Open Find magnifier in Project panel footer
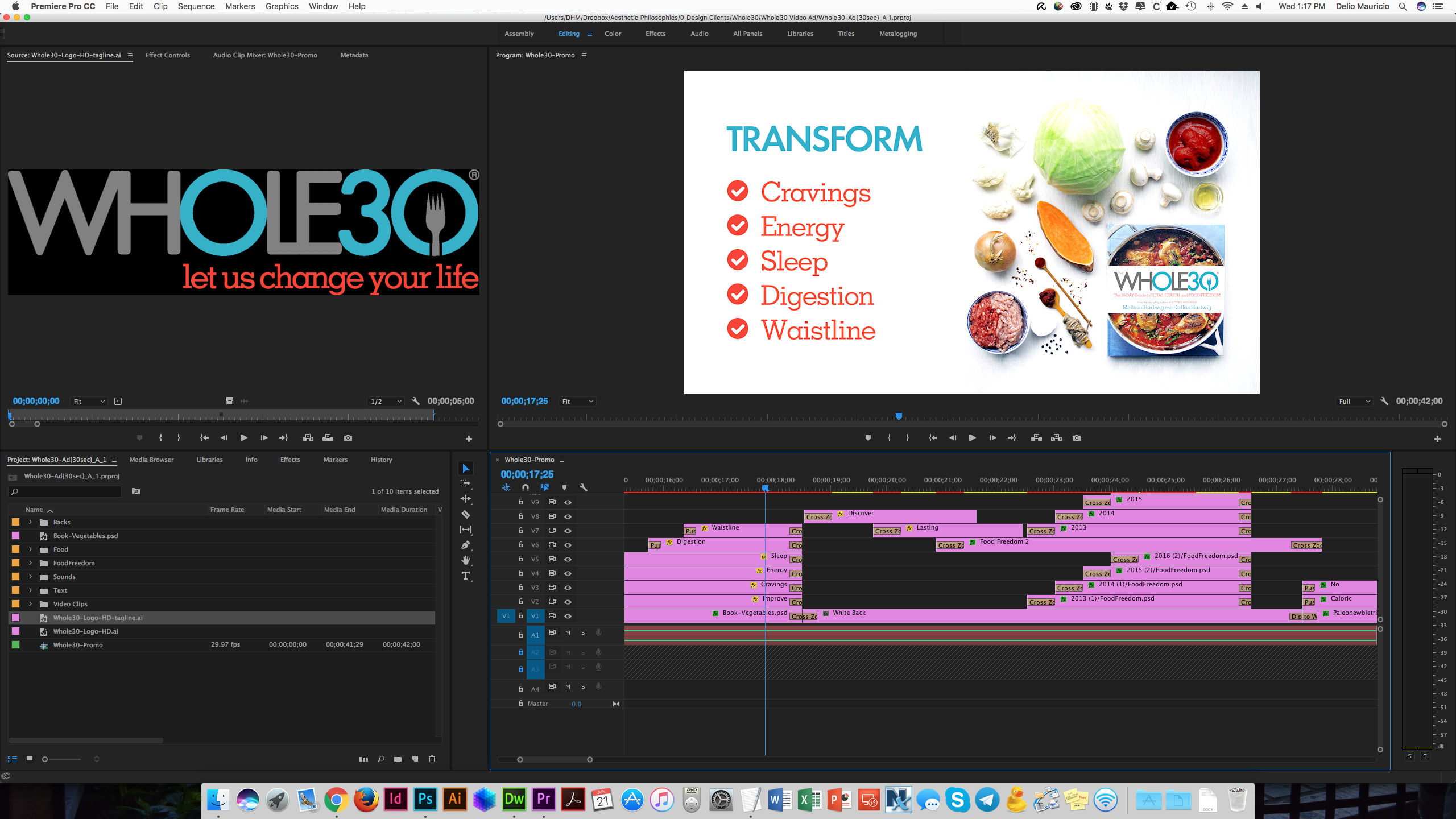1456x819 pixels. pyautogui.click(x=380, y=759)
